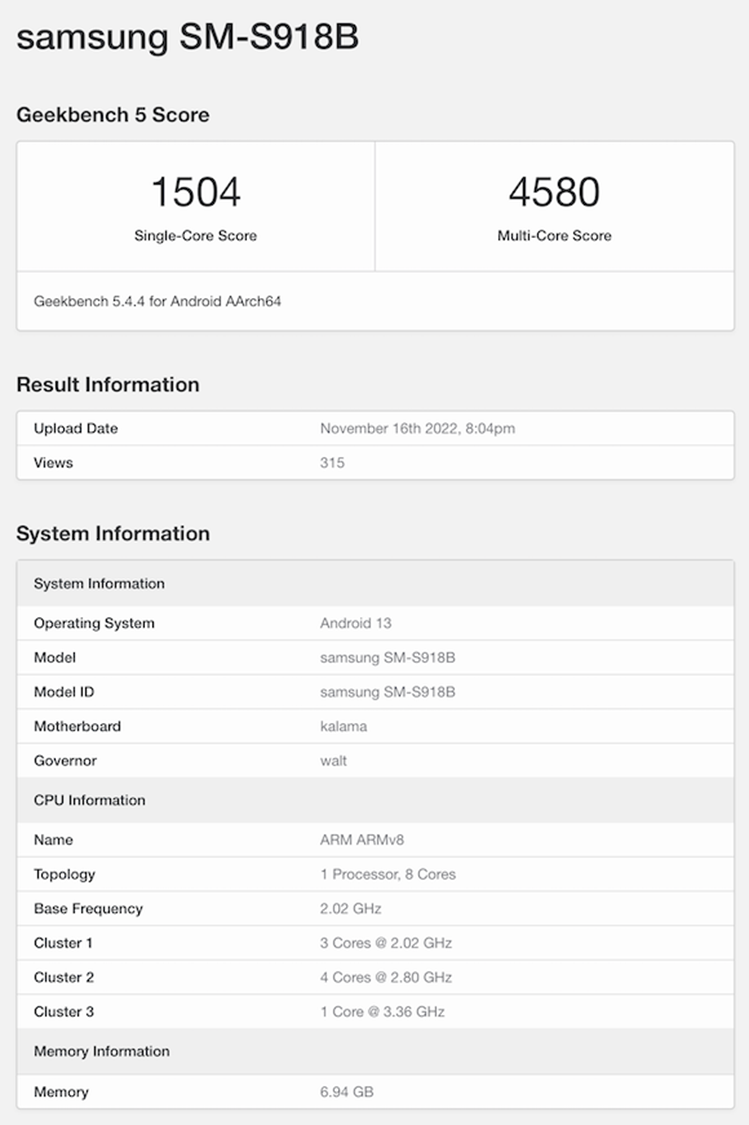Click the views count 315

pos(332,463)
